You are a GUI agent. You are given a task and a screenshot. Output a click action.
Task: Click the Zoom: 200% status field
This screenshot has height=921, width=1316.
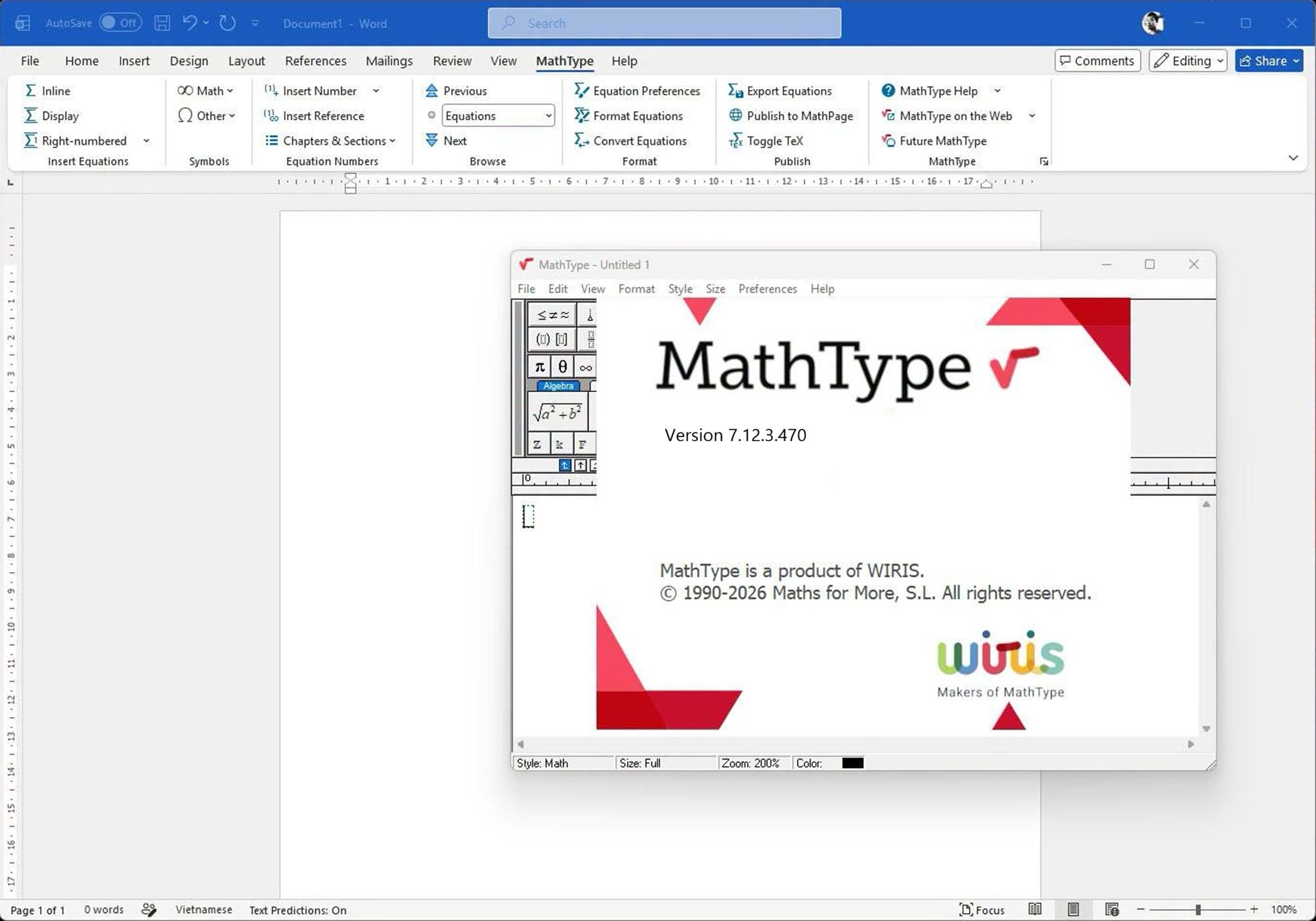pos(751,763)
